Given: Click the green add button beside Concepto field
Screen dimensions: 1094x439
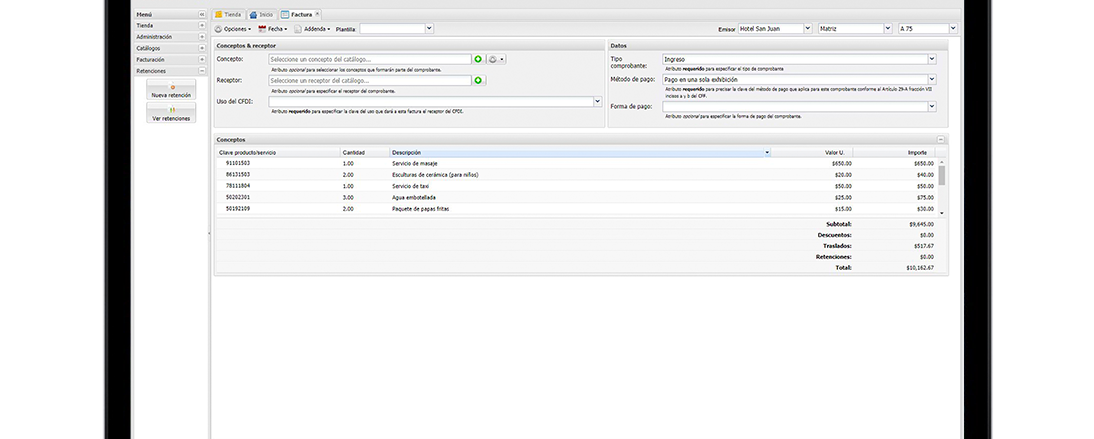Looking at the screenshot, I should (x=478, y=59).
